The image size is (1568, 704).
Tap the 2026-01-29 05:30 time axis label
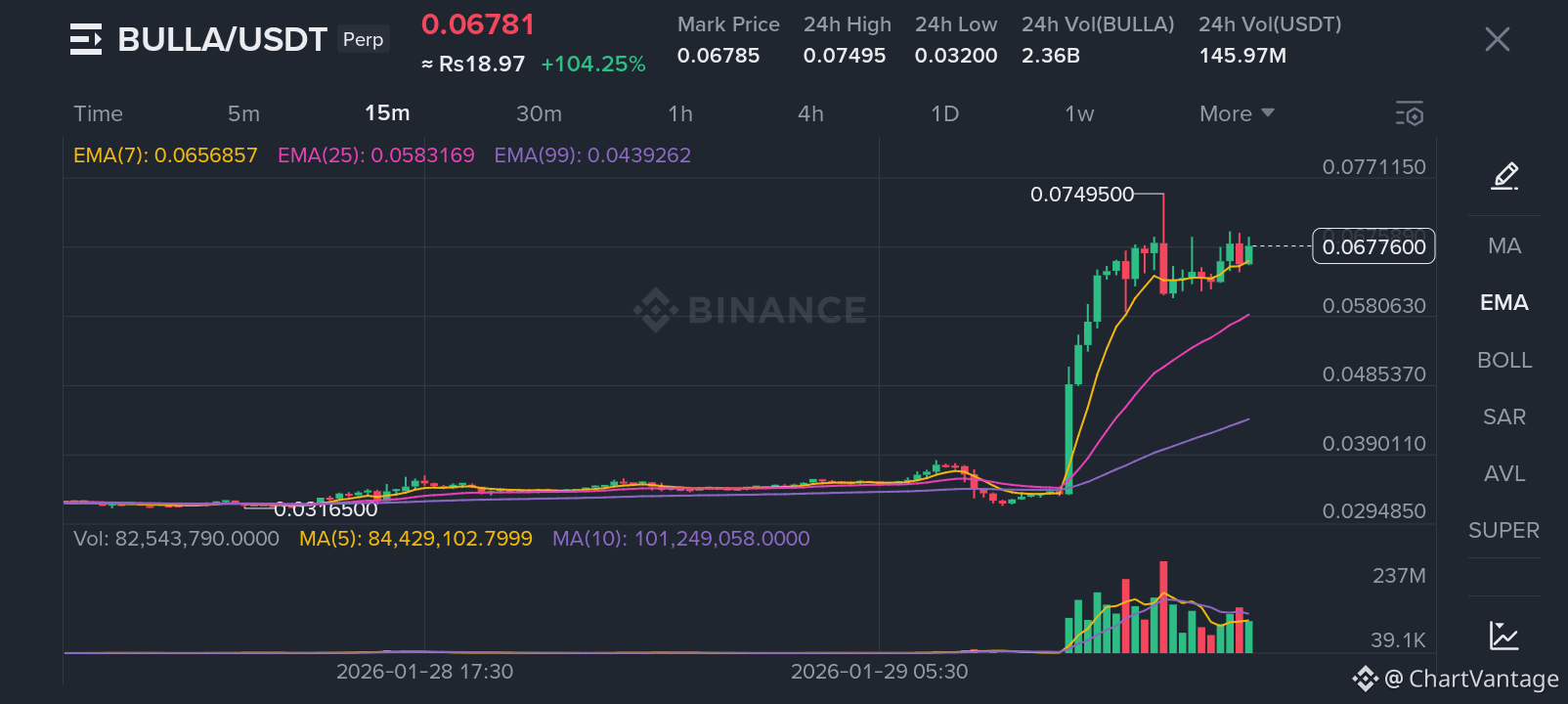pos(879,672)
